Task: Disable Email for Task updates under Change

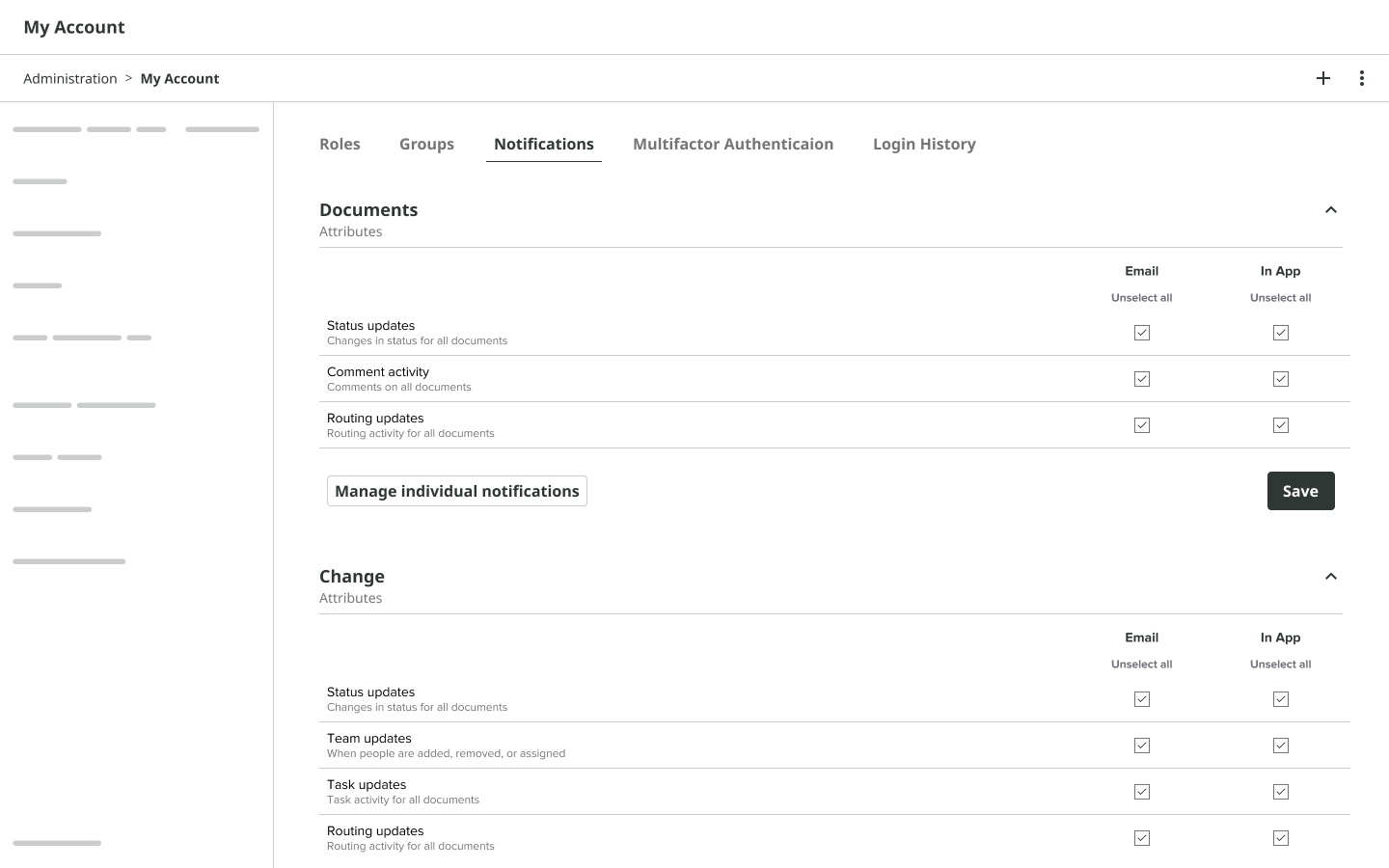Action: [1142, 792]
